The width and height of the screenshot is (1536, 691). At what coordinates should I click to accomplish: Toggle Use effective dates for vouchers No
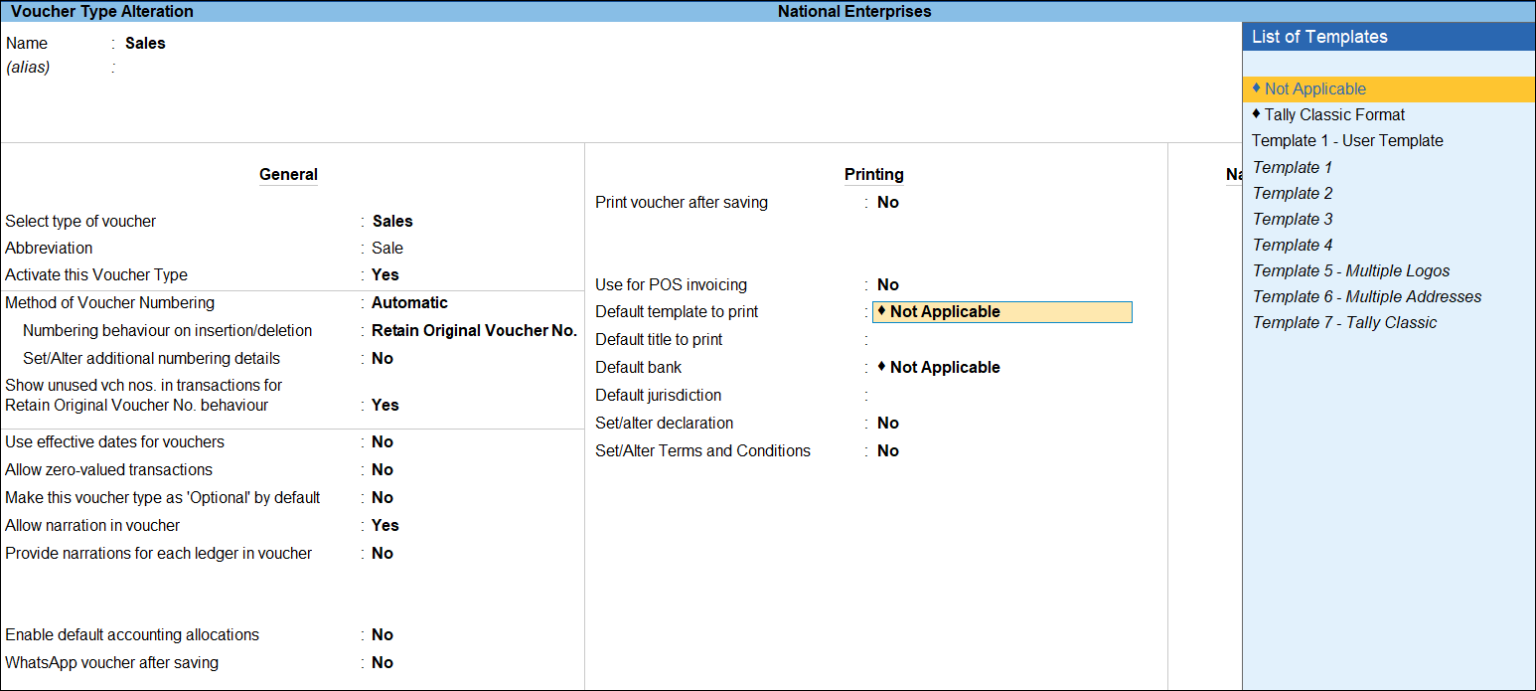click(x=382, y=442)
